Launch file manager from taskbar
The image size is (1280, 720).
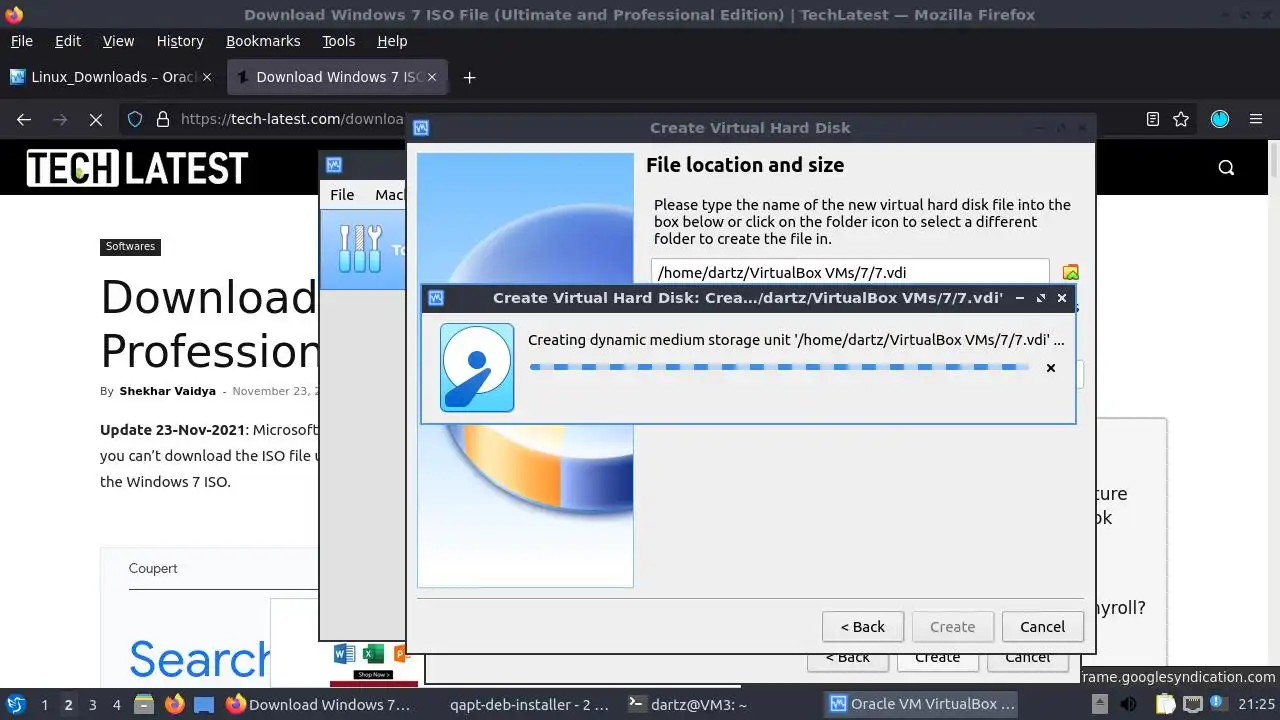point(143,704)
